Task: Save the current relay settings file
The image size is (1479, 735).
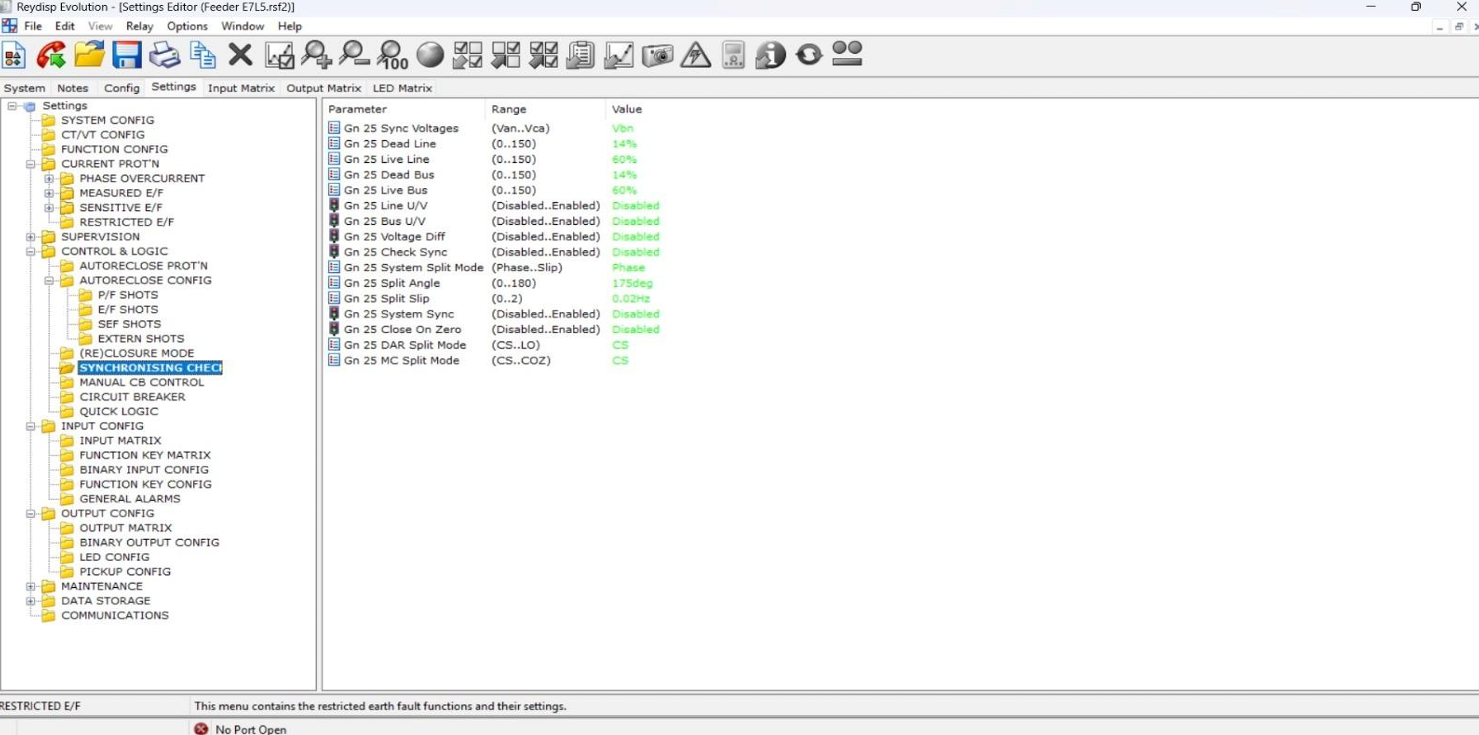Action: 126,54
